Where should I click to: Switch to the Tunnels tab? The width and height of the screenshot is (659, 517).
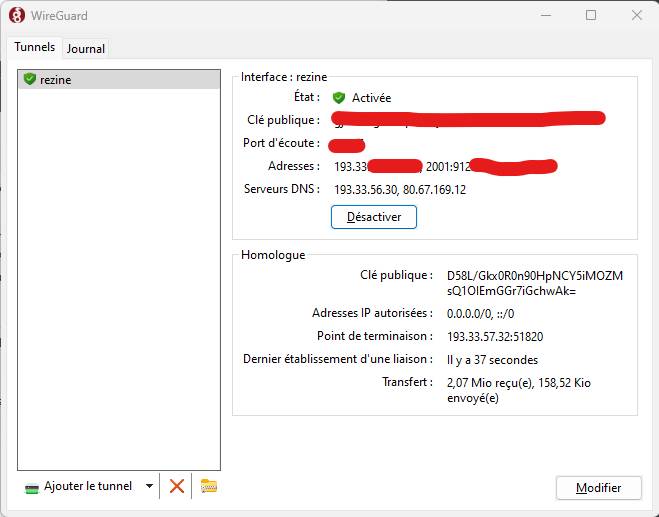[34, 47]
